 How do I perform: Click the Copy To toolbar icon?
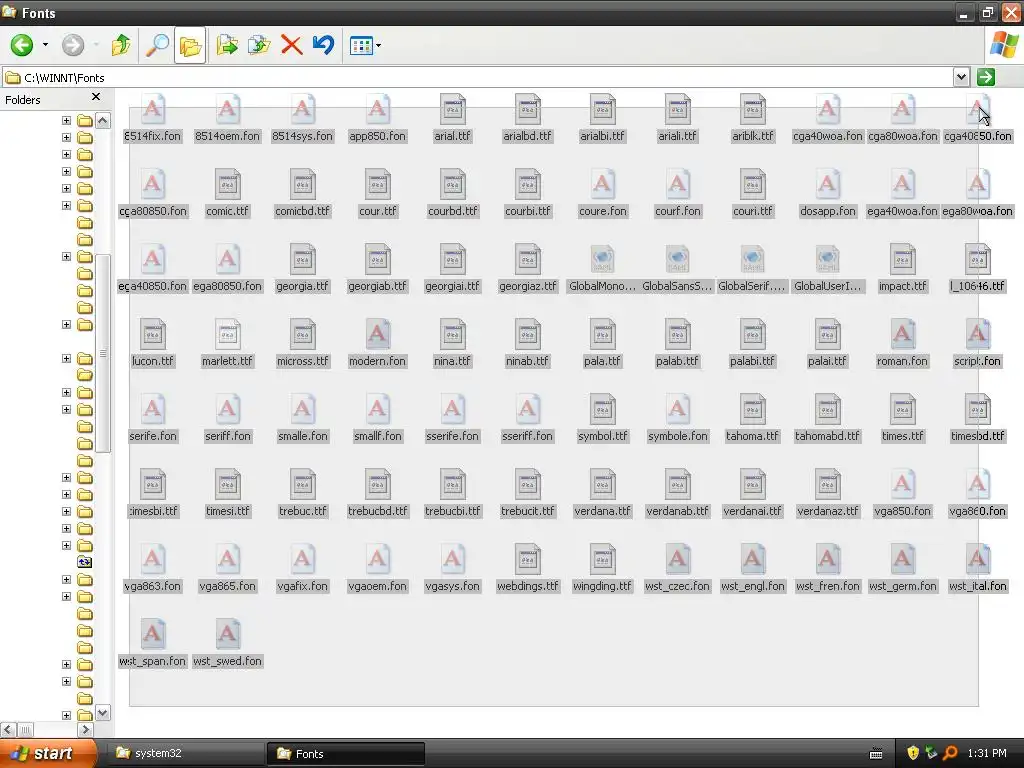tap(259, 45)
